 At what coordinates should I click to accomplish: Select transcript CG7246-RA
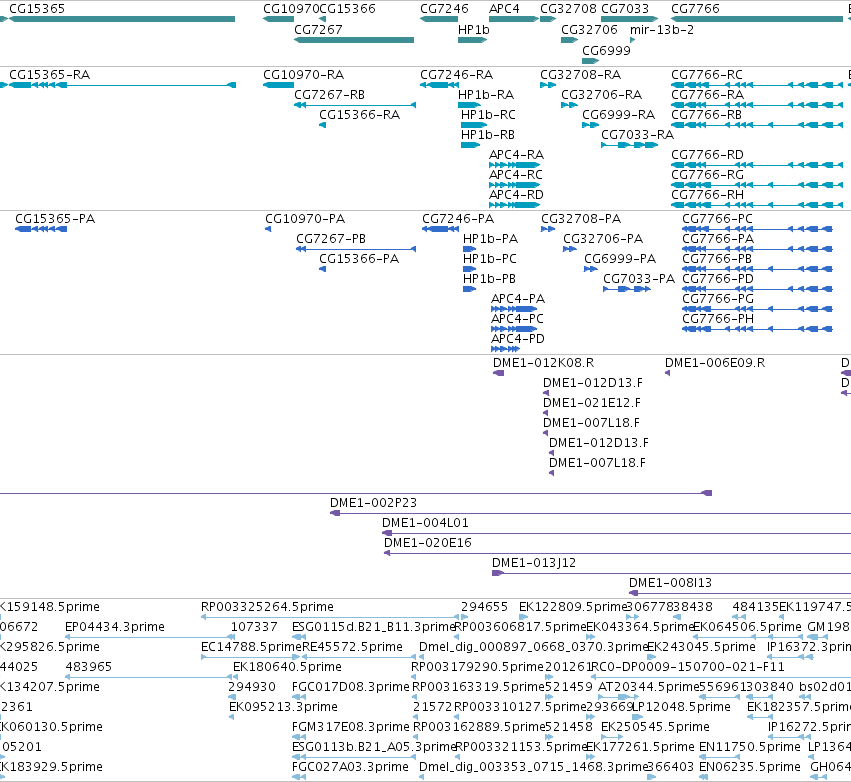[x=440, y=85]
